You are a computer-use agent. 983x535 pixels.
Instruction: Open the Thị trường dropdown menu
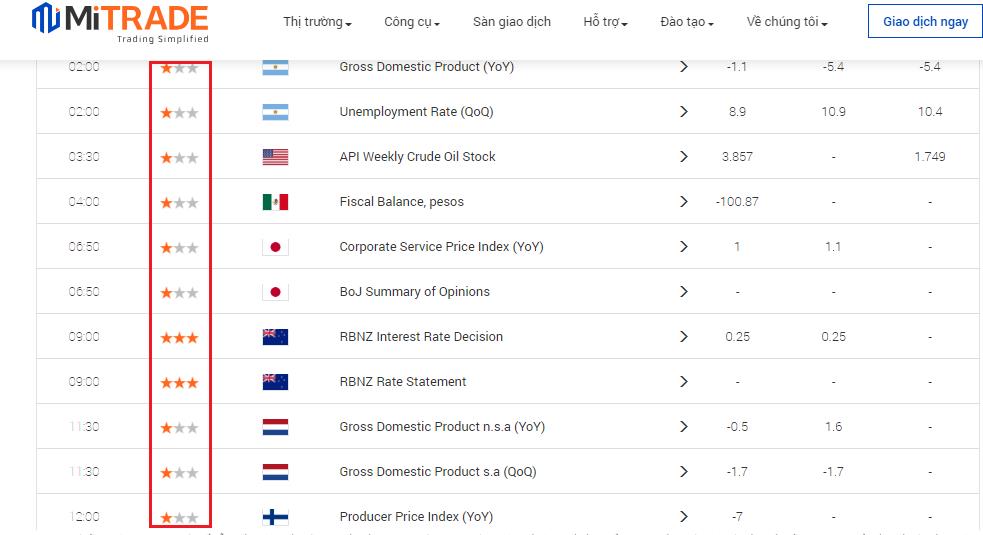[317, 22]
